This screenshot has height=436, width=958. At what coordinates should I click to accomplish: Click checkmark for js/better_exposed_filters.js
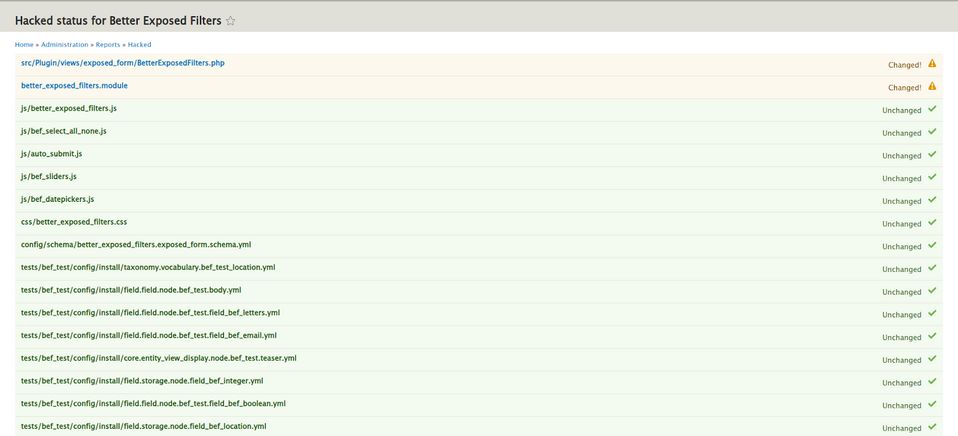932,109
